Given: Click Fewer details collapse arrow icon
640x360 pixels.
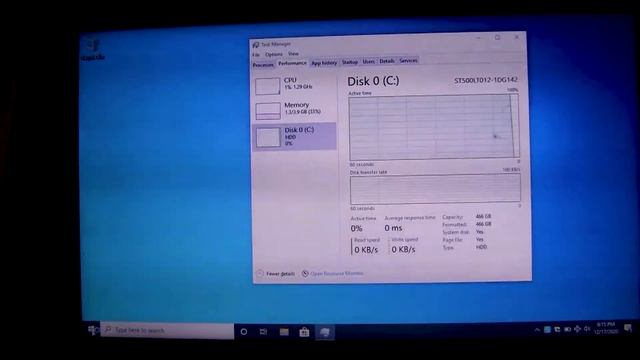Looking at the screenshot, I should coord(260,274).
